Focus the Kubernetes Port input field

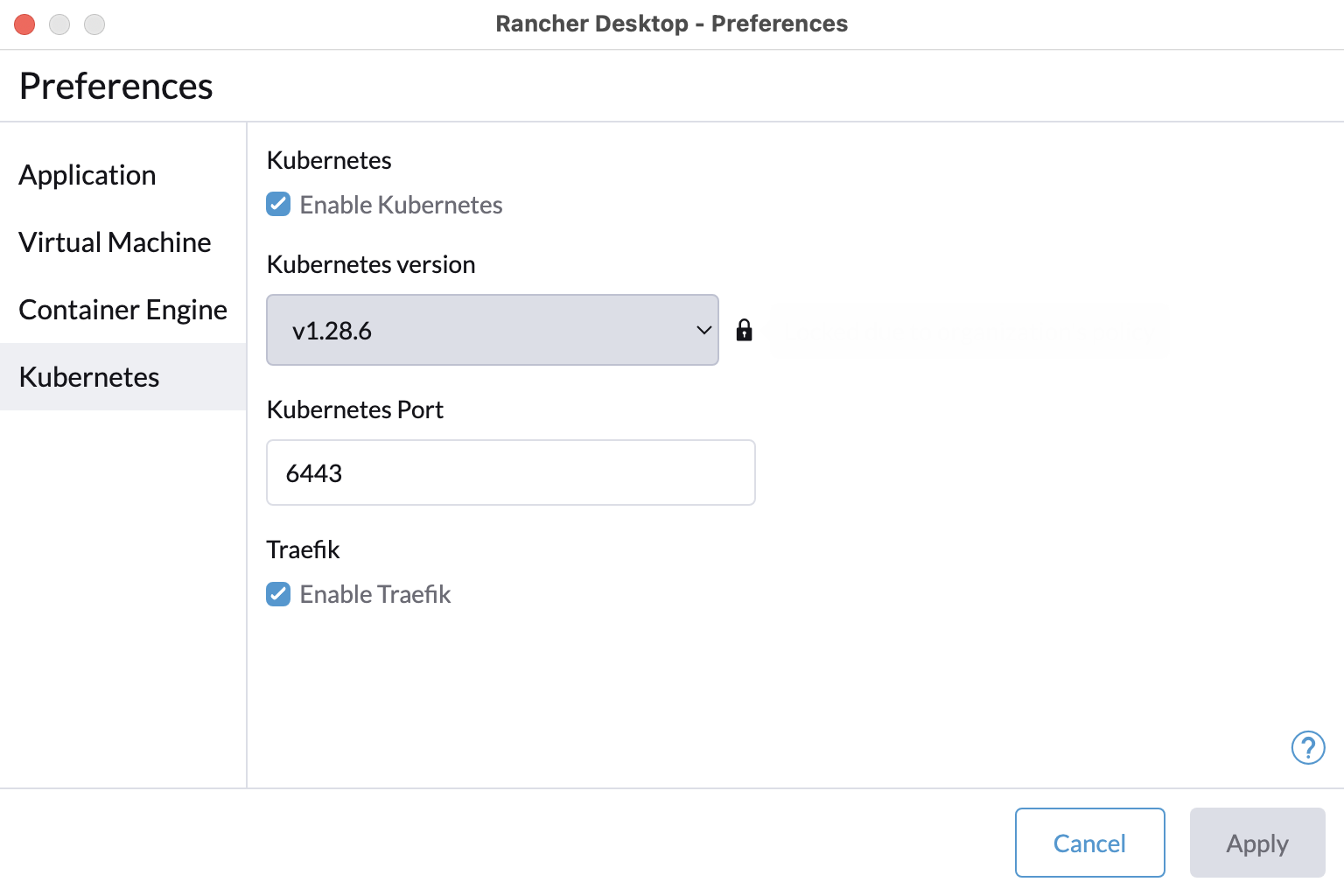tap(511, 472)
